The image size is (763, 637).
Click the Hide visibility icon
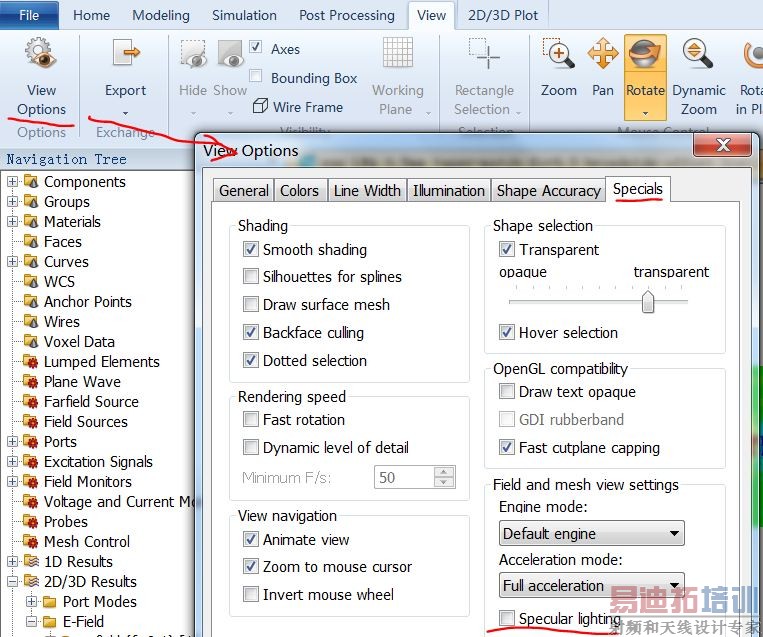194,54
